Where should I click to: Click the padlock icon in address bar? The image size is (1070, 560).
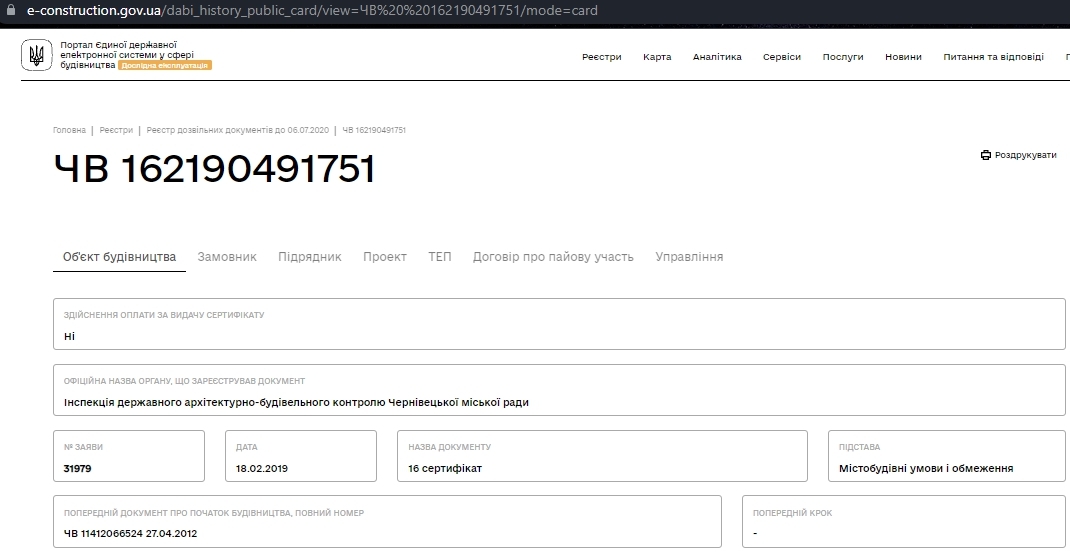11,10
